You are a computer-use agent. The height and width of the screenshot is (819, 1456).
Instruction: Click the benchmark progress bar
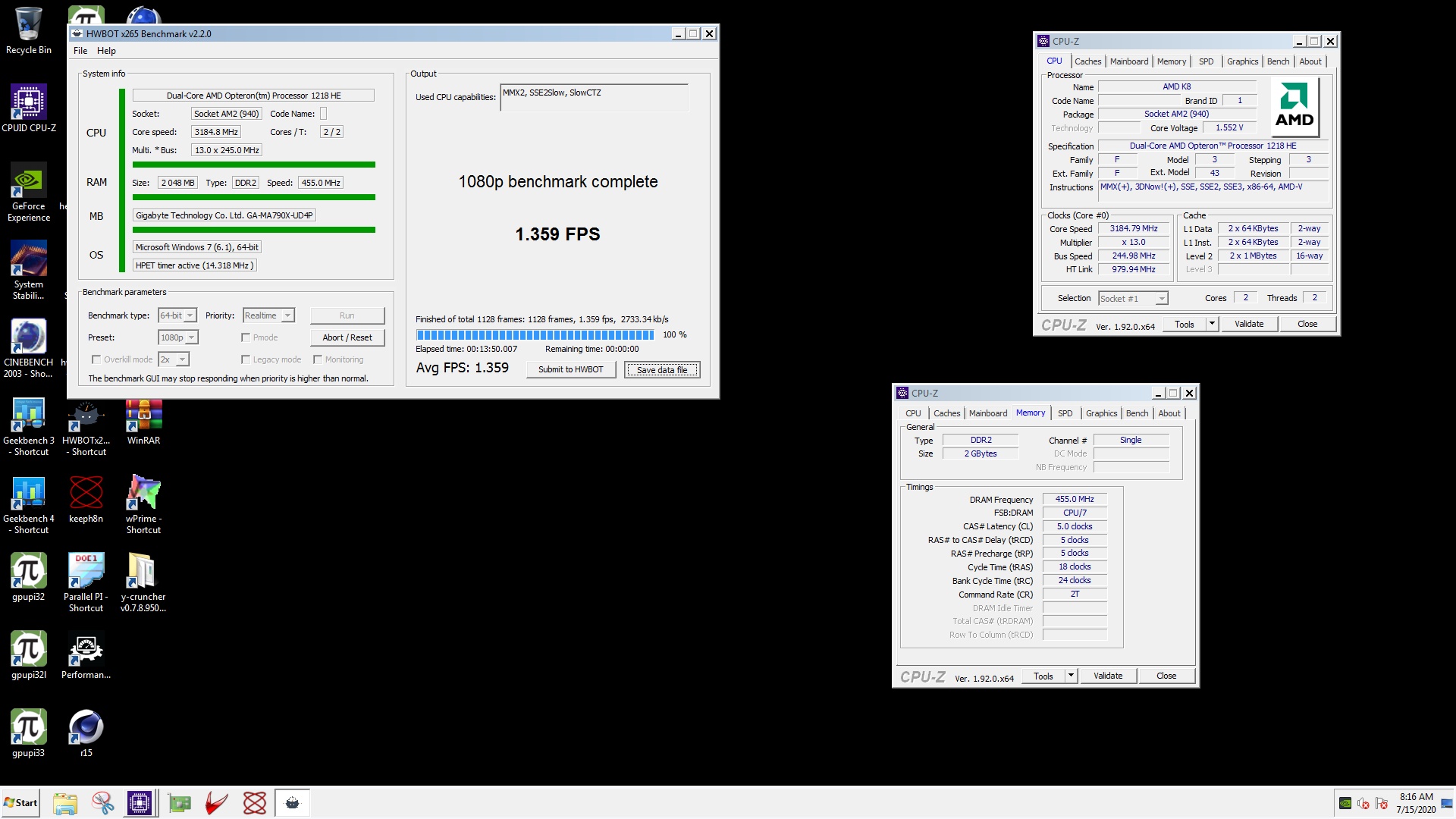(x=535, y=334)
